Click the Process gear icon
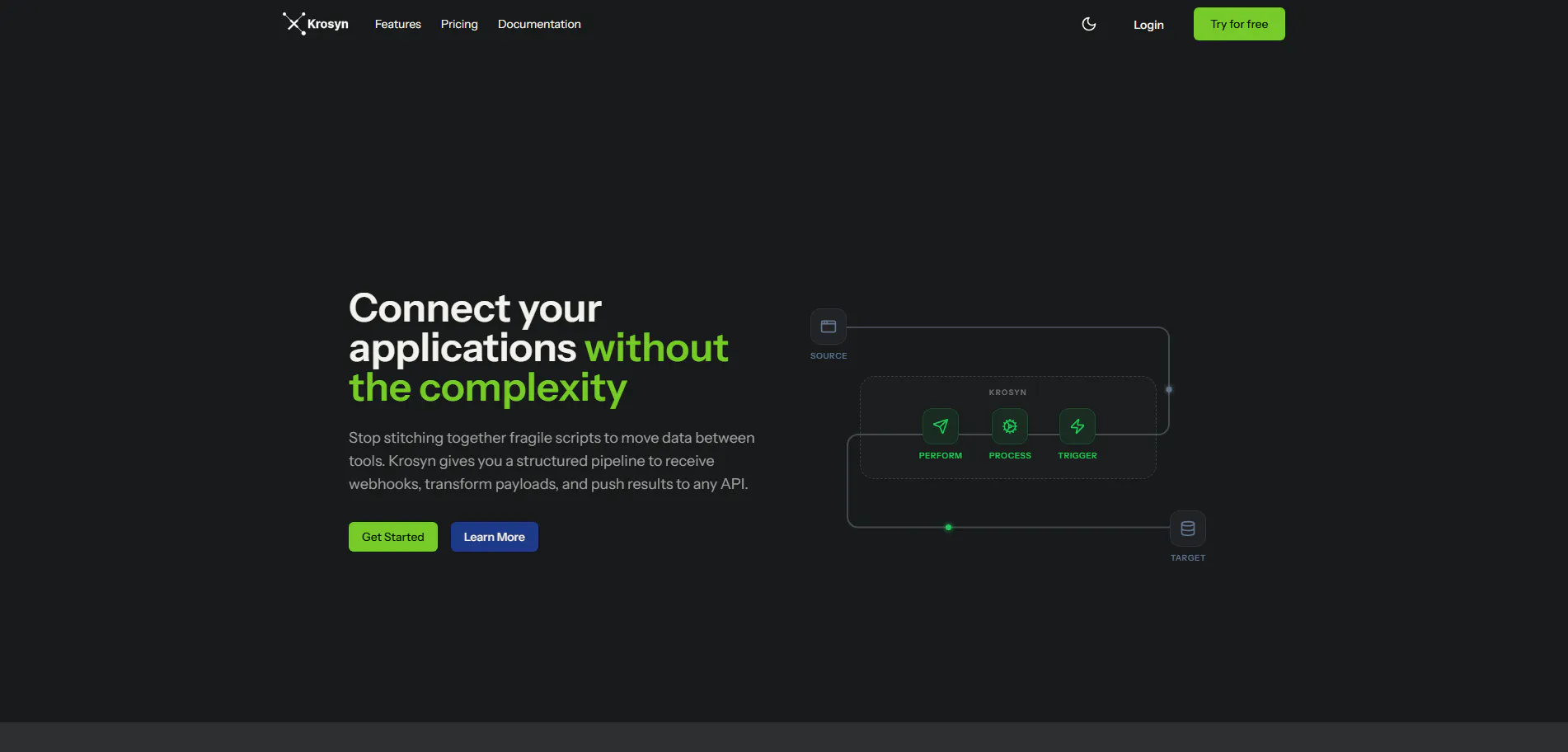 pos(1010,426)
